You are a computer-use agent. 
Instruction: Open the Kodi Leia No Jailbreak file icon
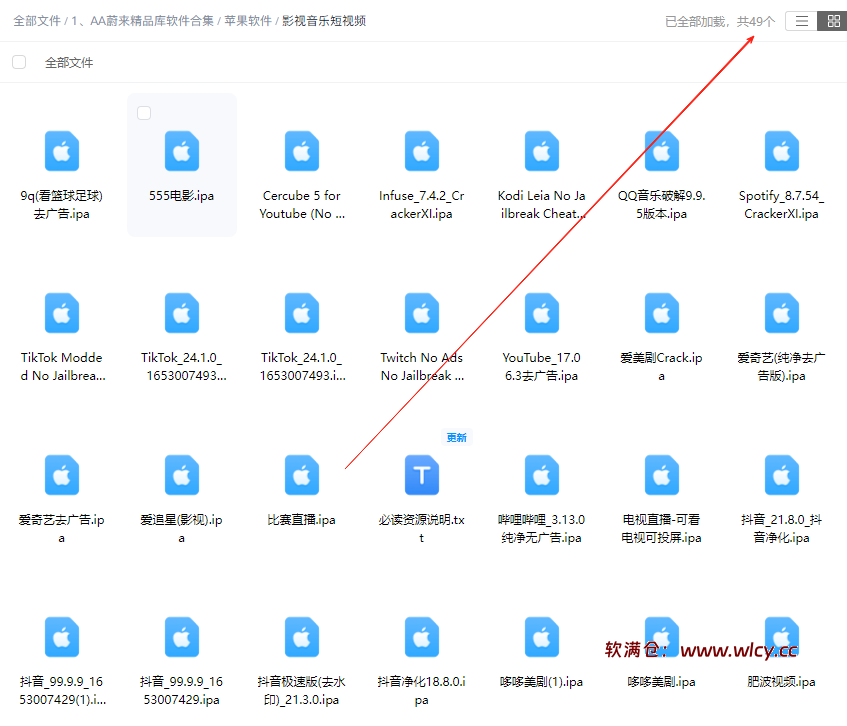click(542, 151)
